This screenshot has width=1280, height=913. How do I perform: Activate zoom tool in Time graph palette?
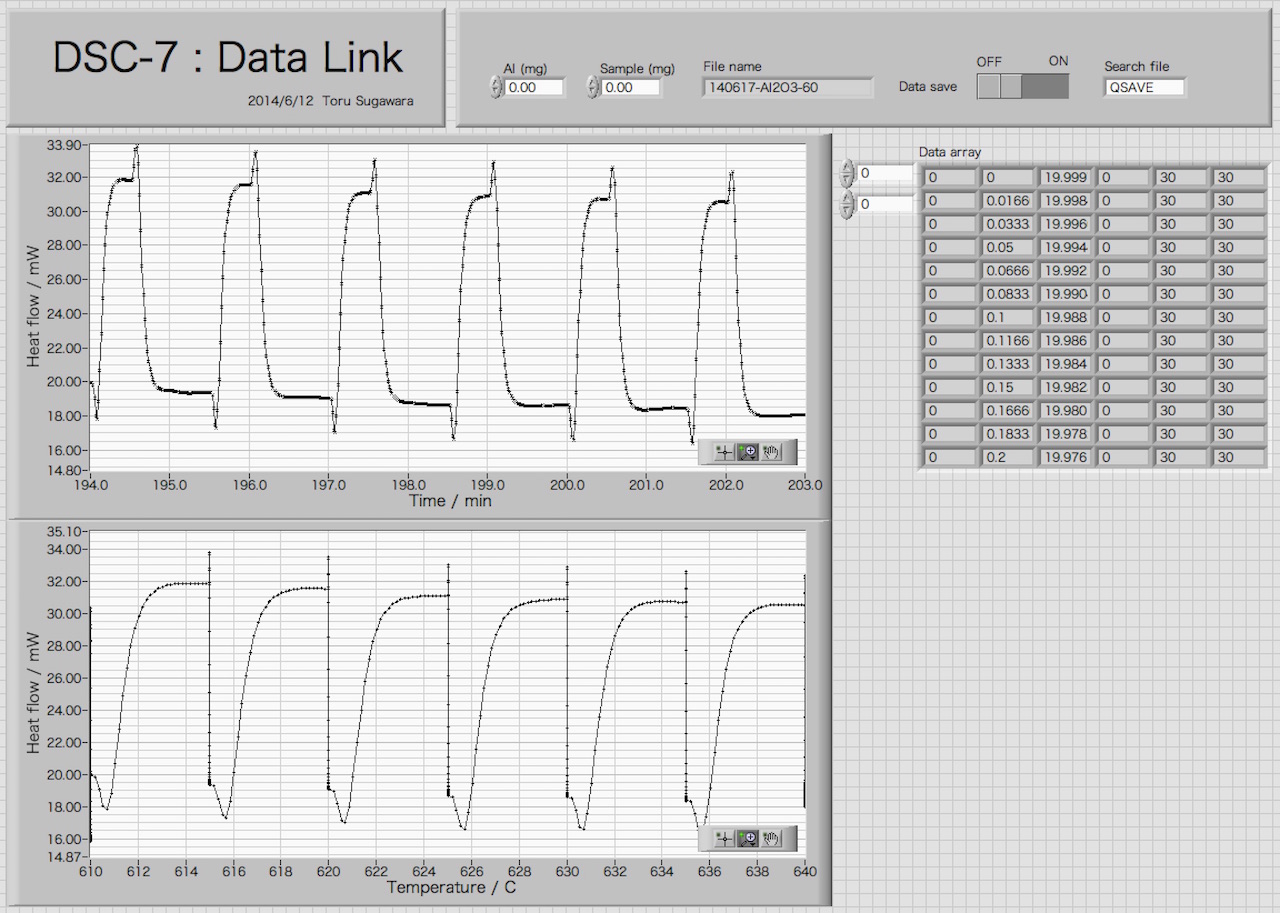click(747, 452)
